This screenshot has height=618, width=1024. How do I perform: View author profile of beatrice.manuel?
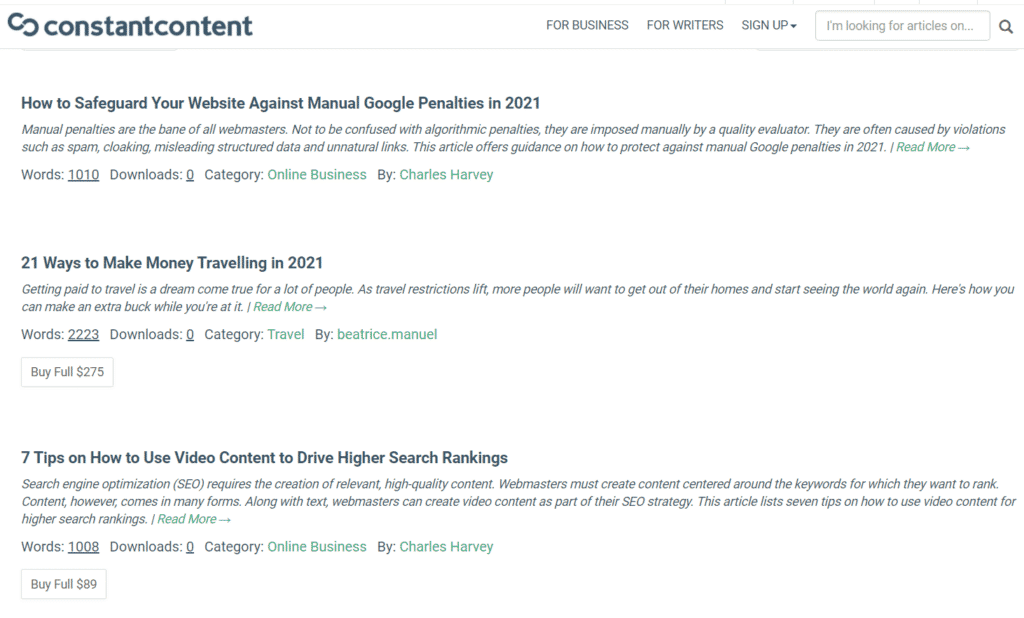387,334
